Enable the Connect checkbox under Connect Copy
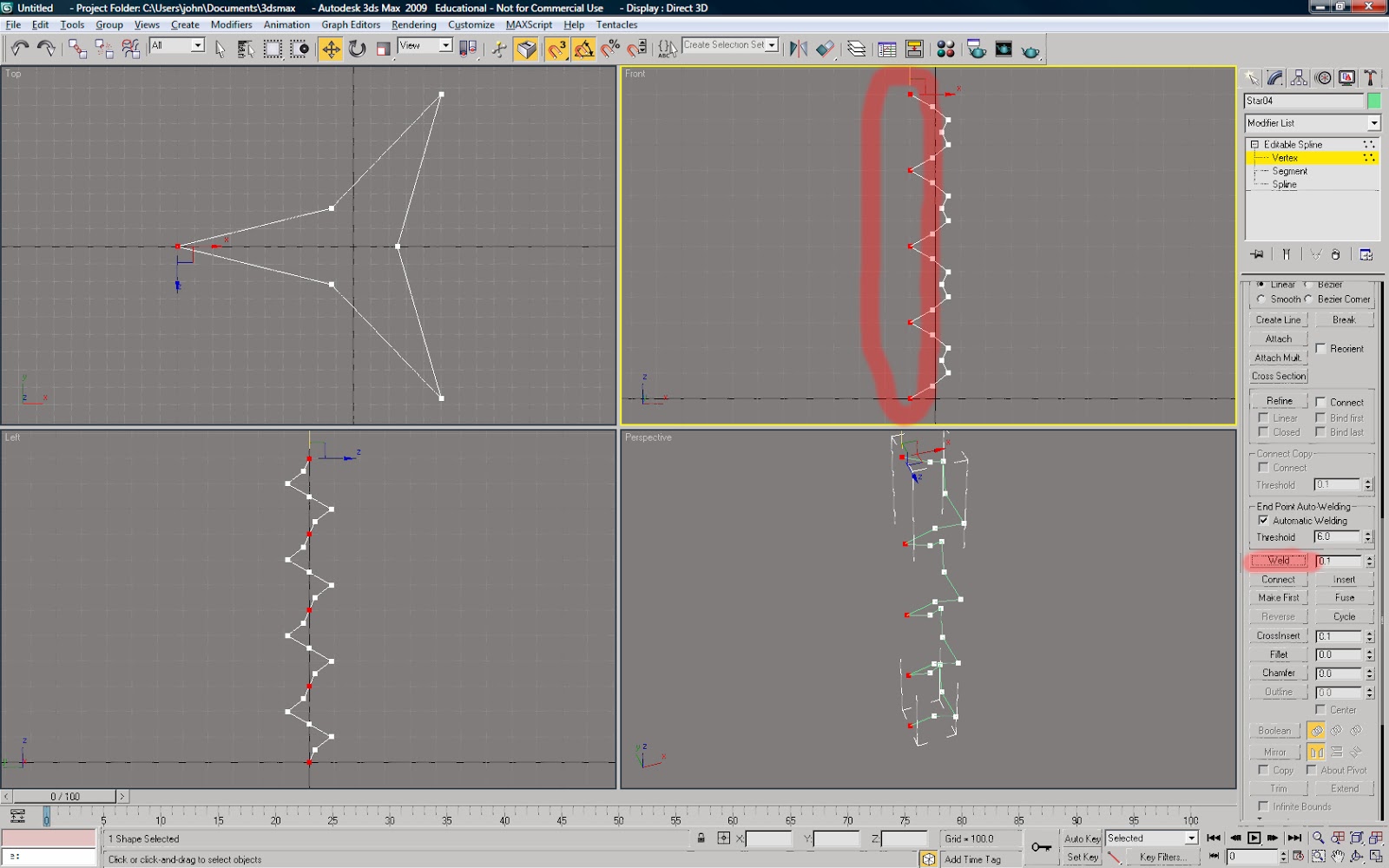This screenshot has width=1389, height=868. point(1265,468)
